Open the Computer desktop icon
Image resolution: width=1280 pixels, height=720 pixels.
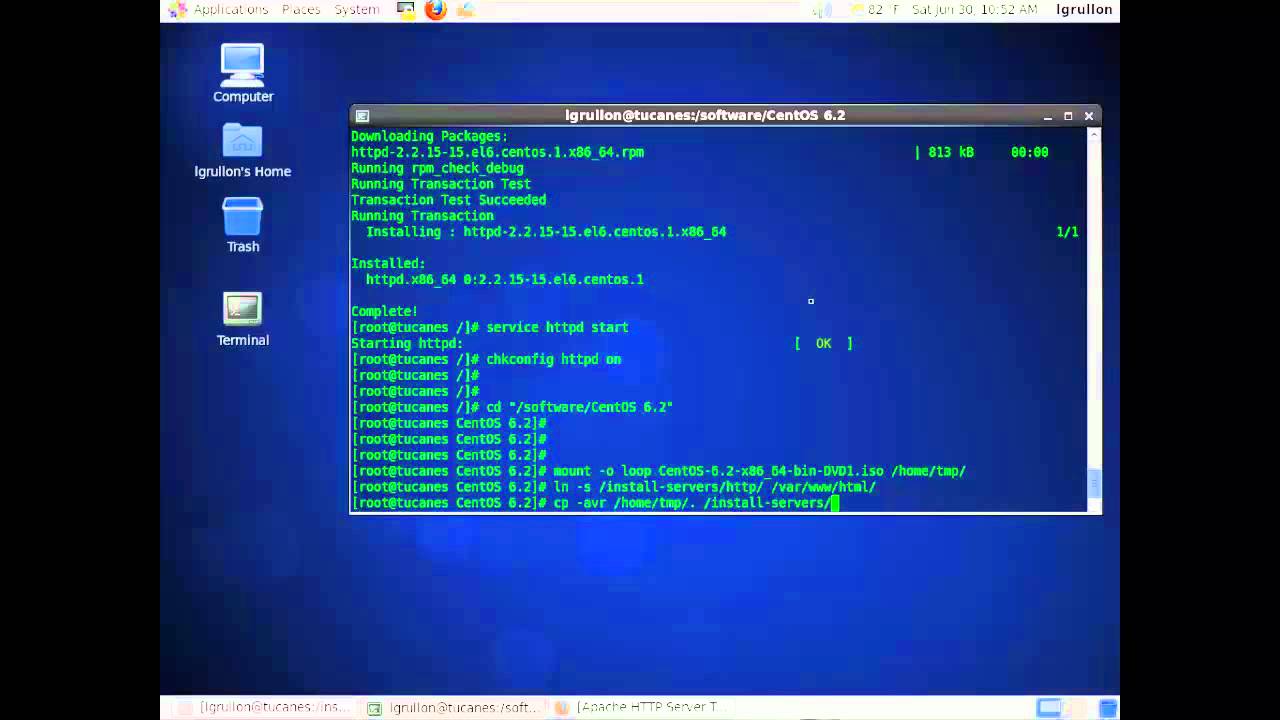point(243,73)
